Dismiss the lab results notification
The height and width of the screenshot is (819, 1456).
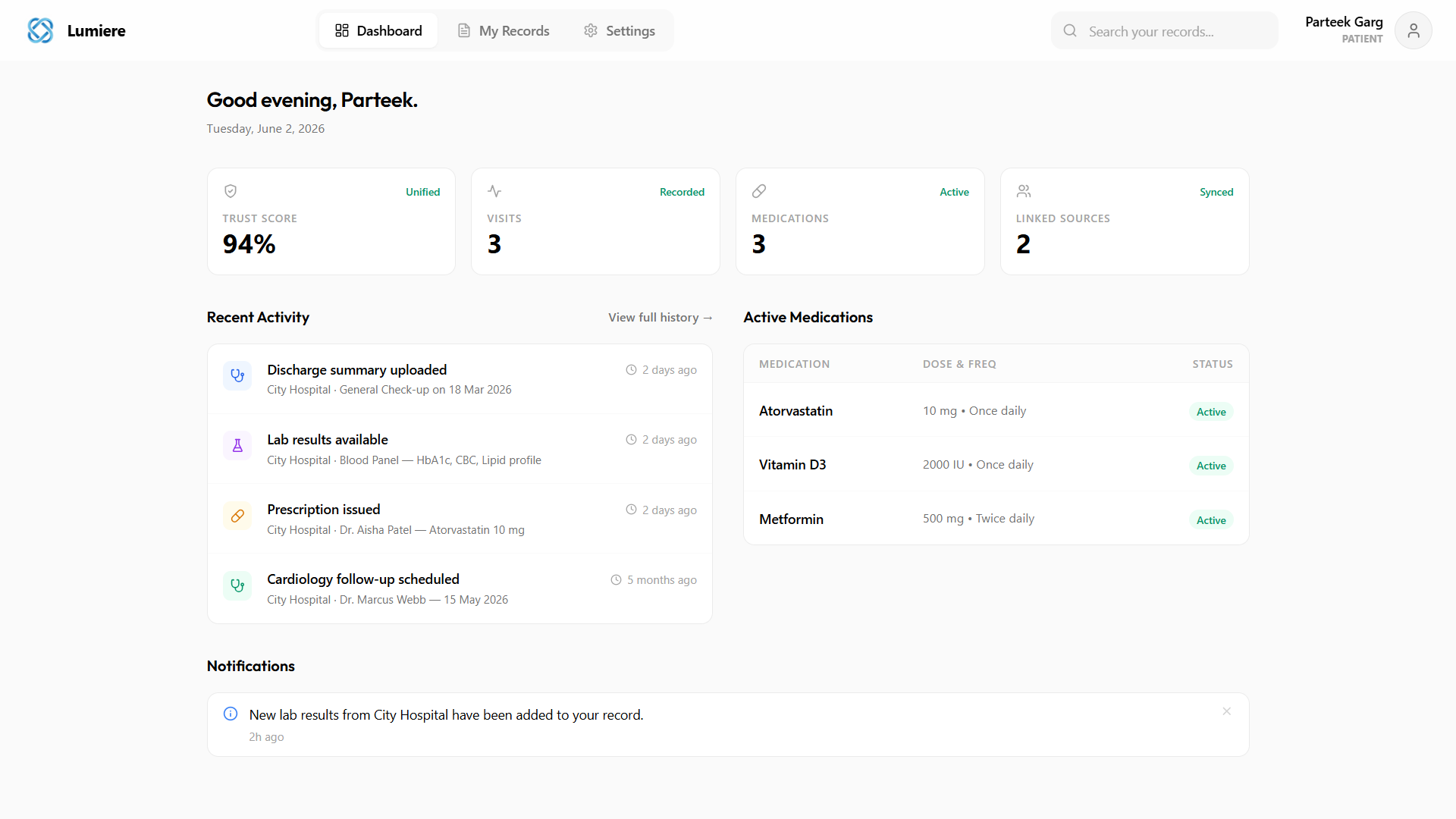1226,711
